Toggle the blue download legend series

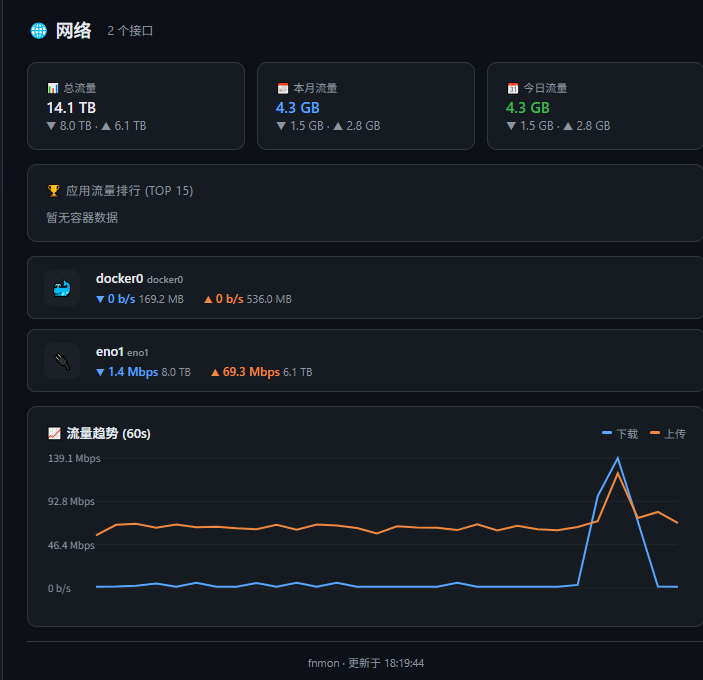[620, 433]
